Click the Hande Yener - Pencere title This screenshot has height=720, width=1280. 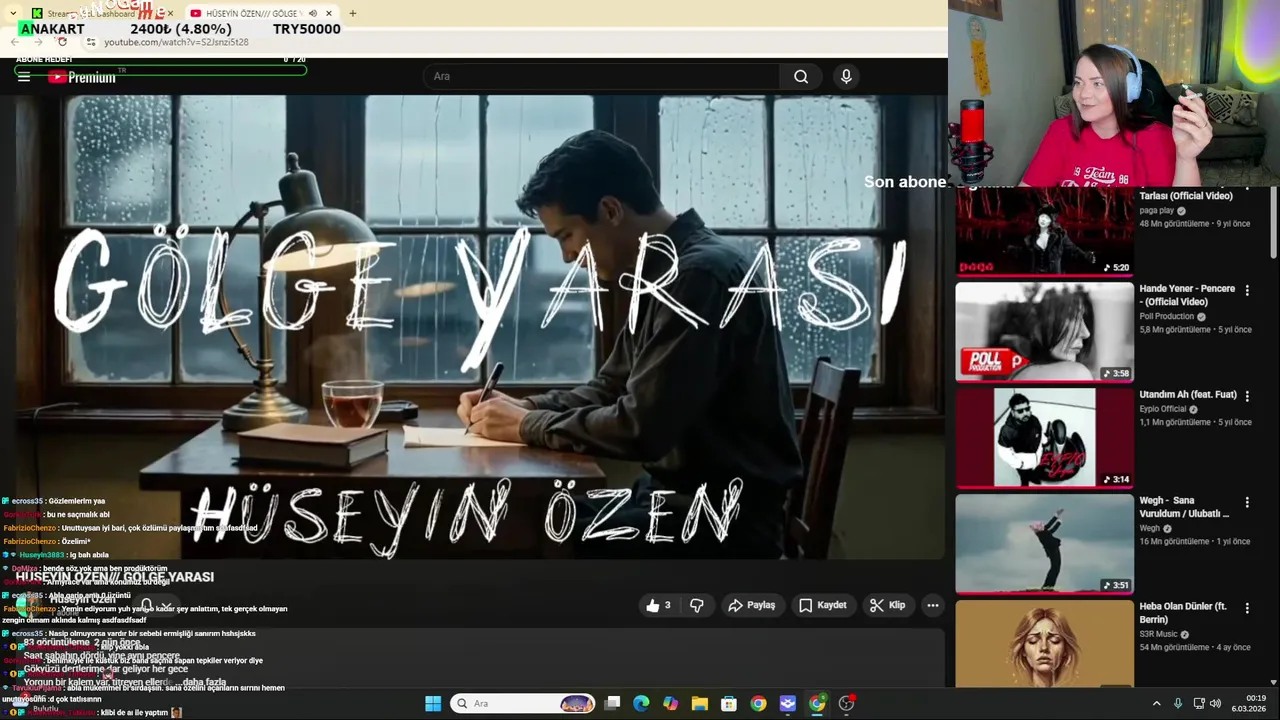(1187, 295)
